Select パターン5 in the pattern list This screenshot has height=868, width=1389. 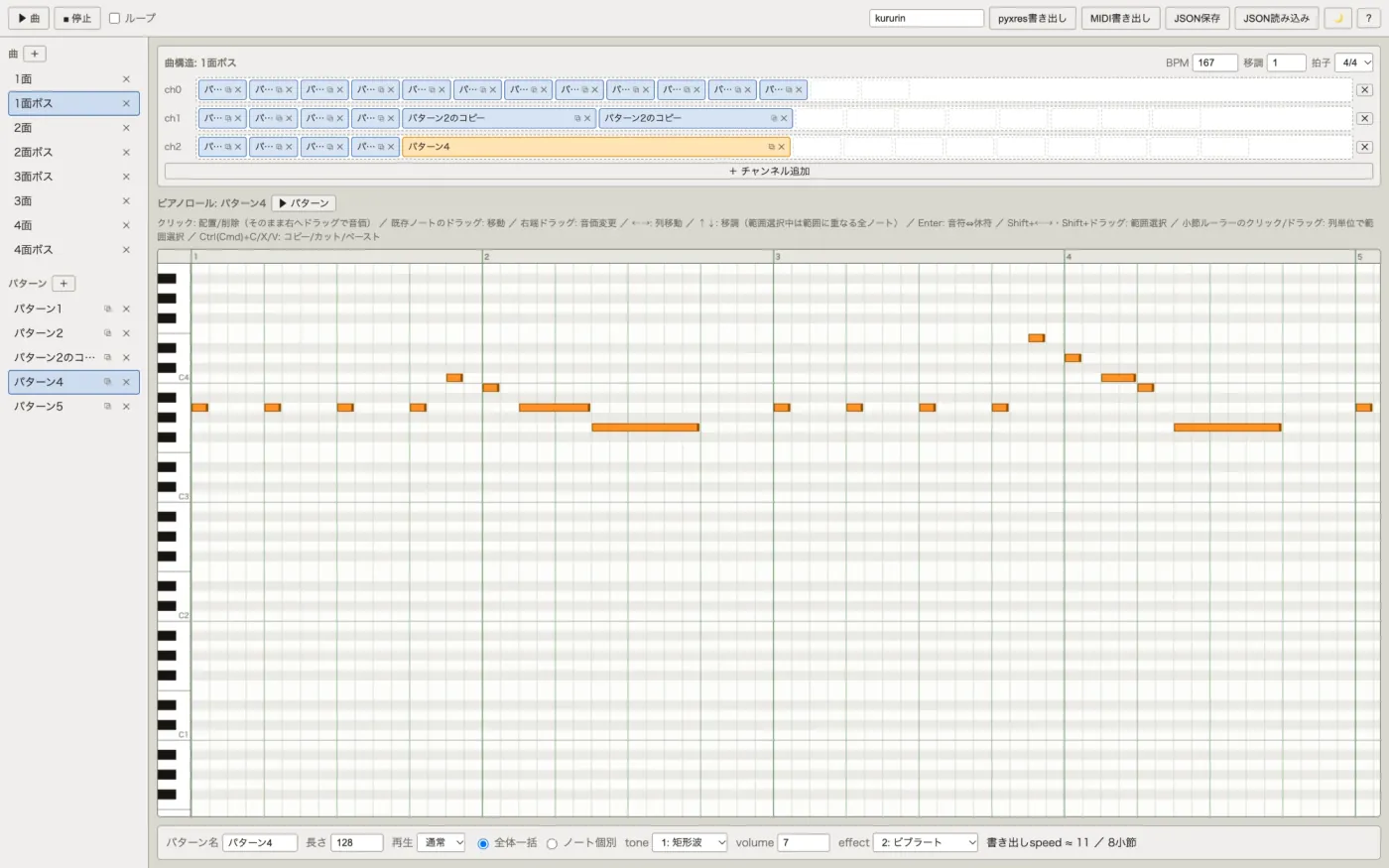[x=73, y=407]
